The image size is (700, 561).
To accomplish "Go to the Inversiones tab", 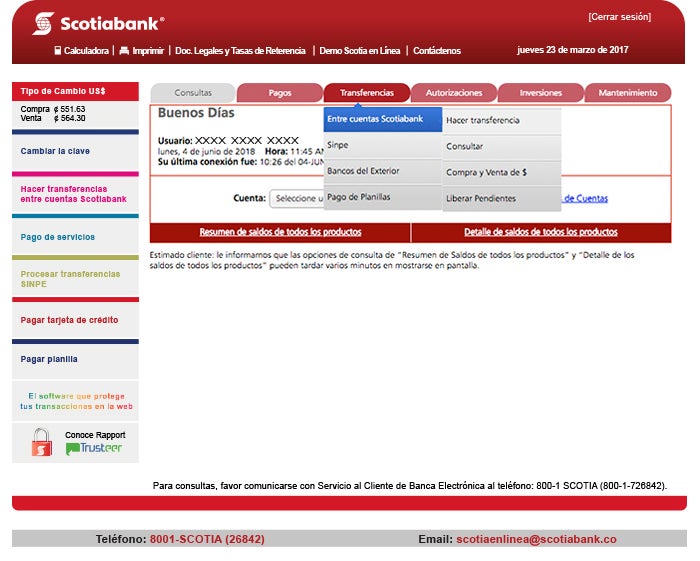I will pyautogui.click(x=541, y=93).
